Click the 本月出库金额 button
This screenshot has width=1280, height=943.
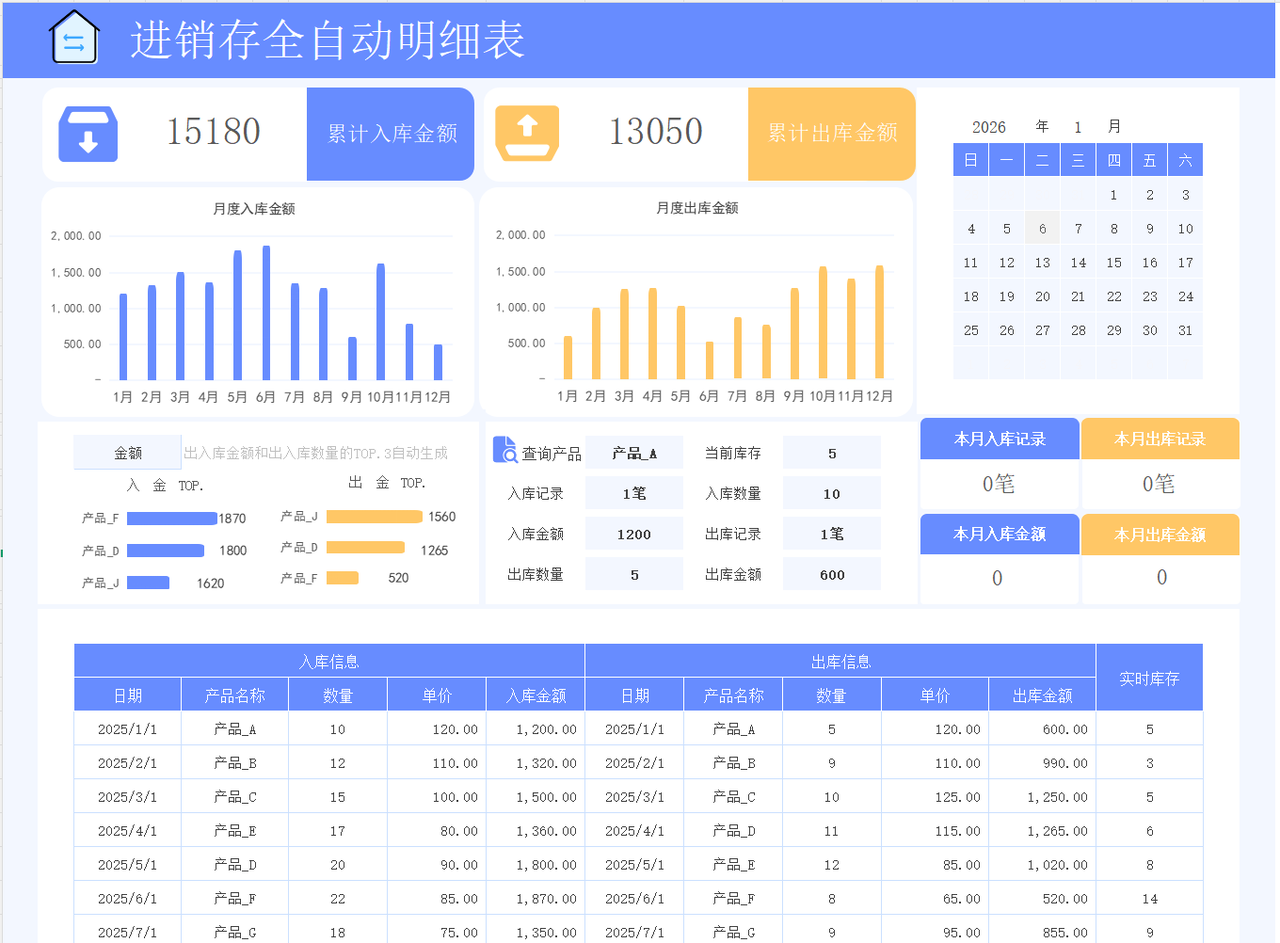tap(1160, 534)
